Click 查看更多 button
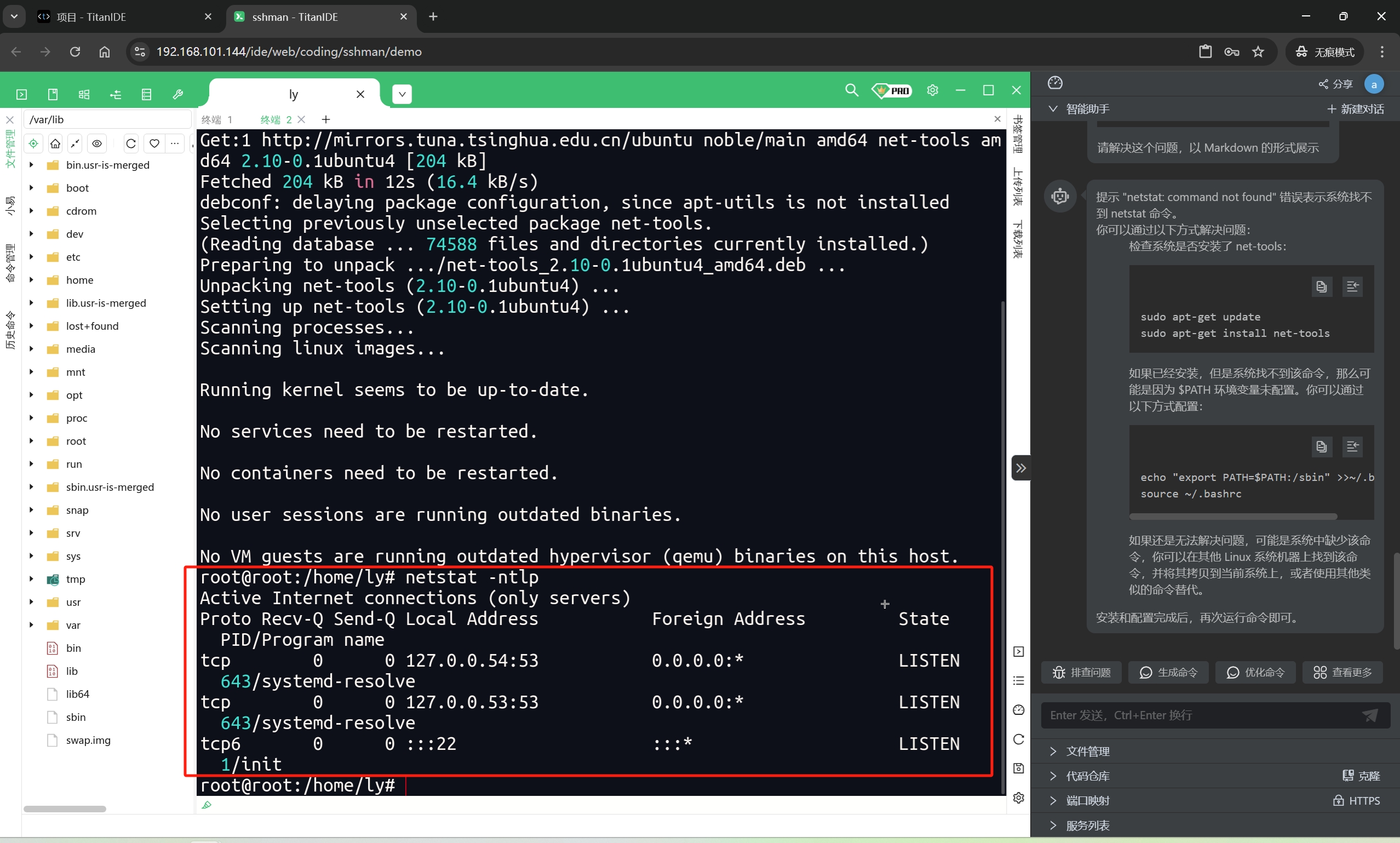The width and height of the screenshot is (1400, 843). click(x=1342, y=673)
